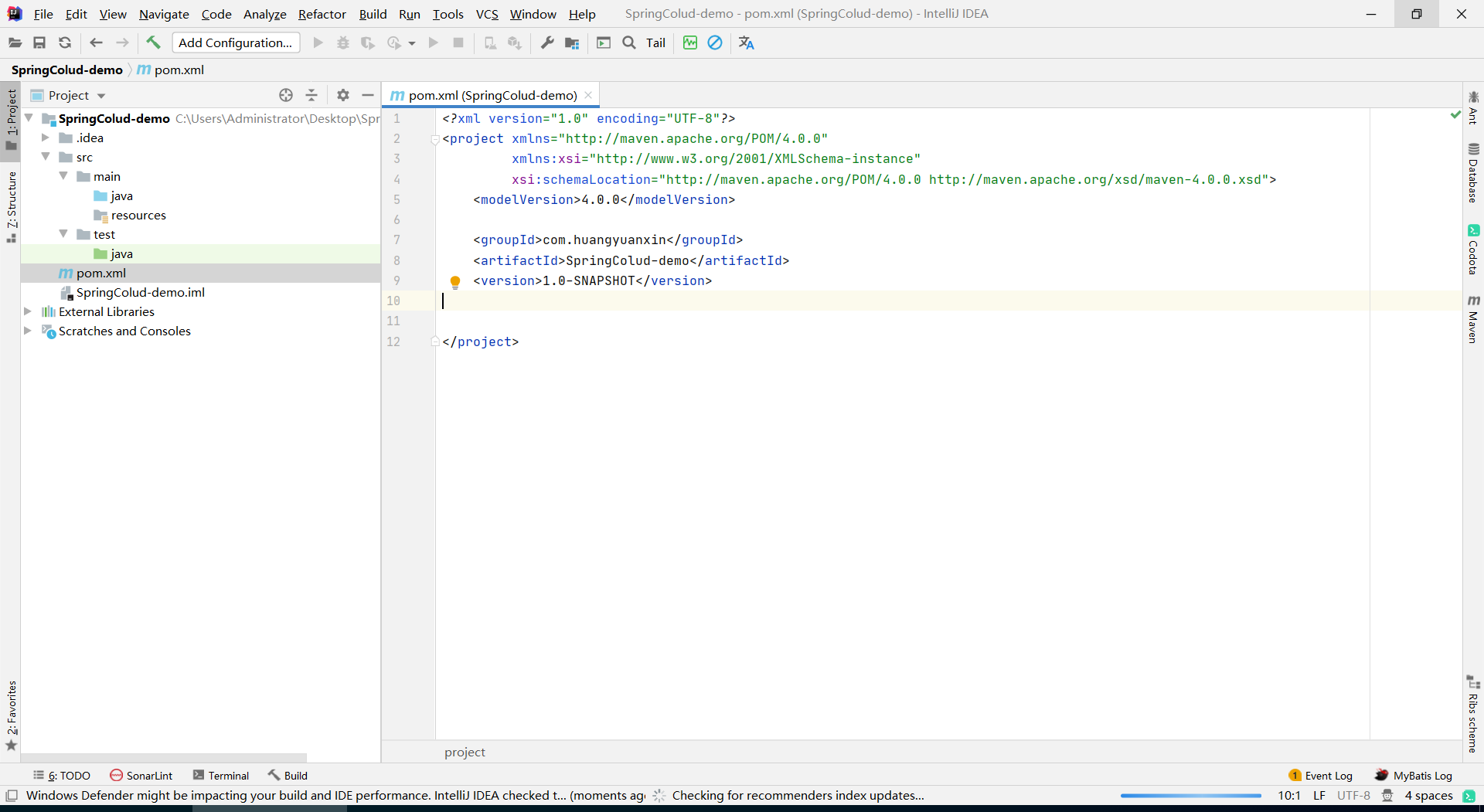Viewport: 1484px width, 812px height.
Task: Click the Debug bug icon in toolbar
Action: tap(343, 43)
